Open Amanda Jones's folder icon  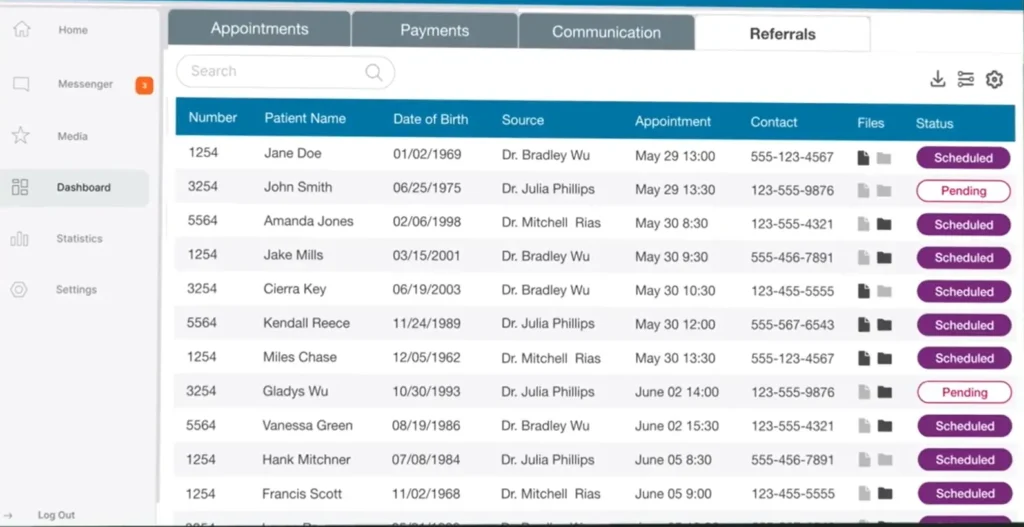pyautogui.click(x=884, y=224)
